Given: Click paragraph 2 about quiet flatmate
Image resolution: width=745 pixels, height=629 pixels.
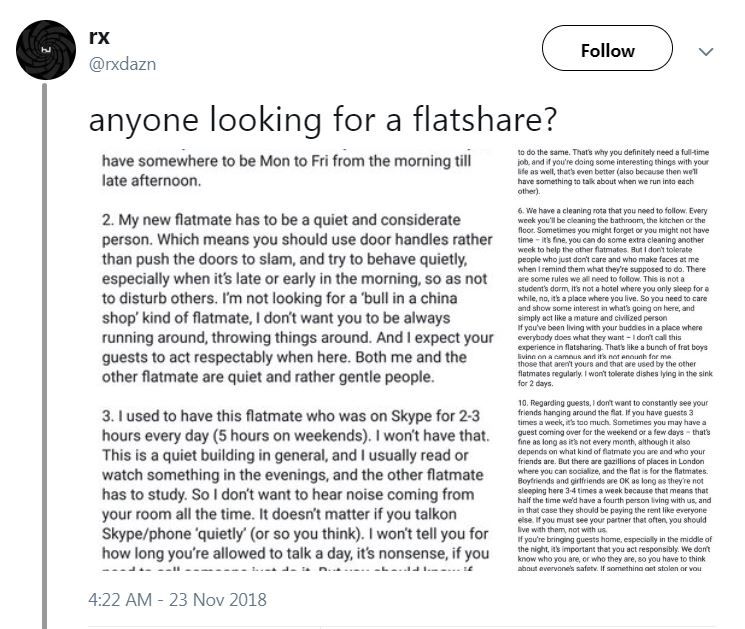Looking at the screenshot, I should click(297, 298).
